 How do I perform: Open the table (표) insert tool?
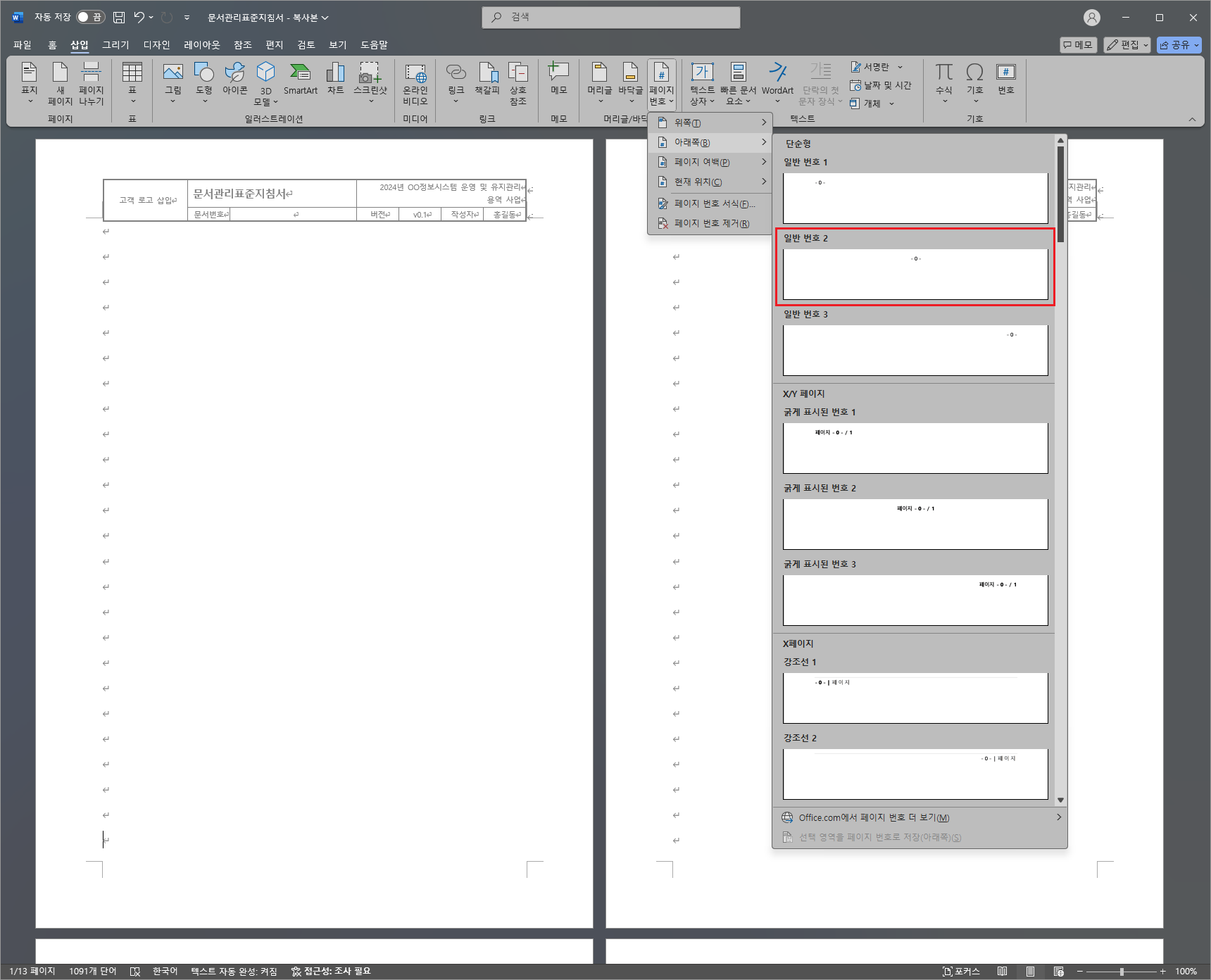tap(132, 83)
